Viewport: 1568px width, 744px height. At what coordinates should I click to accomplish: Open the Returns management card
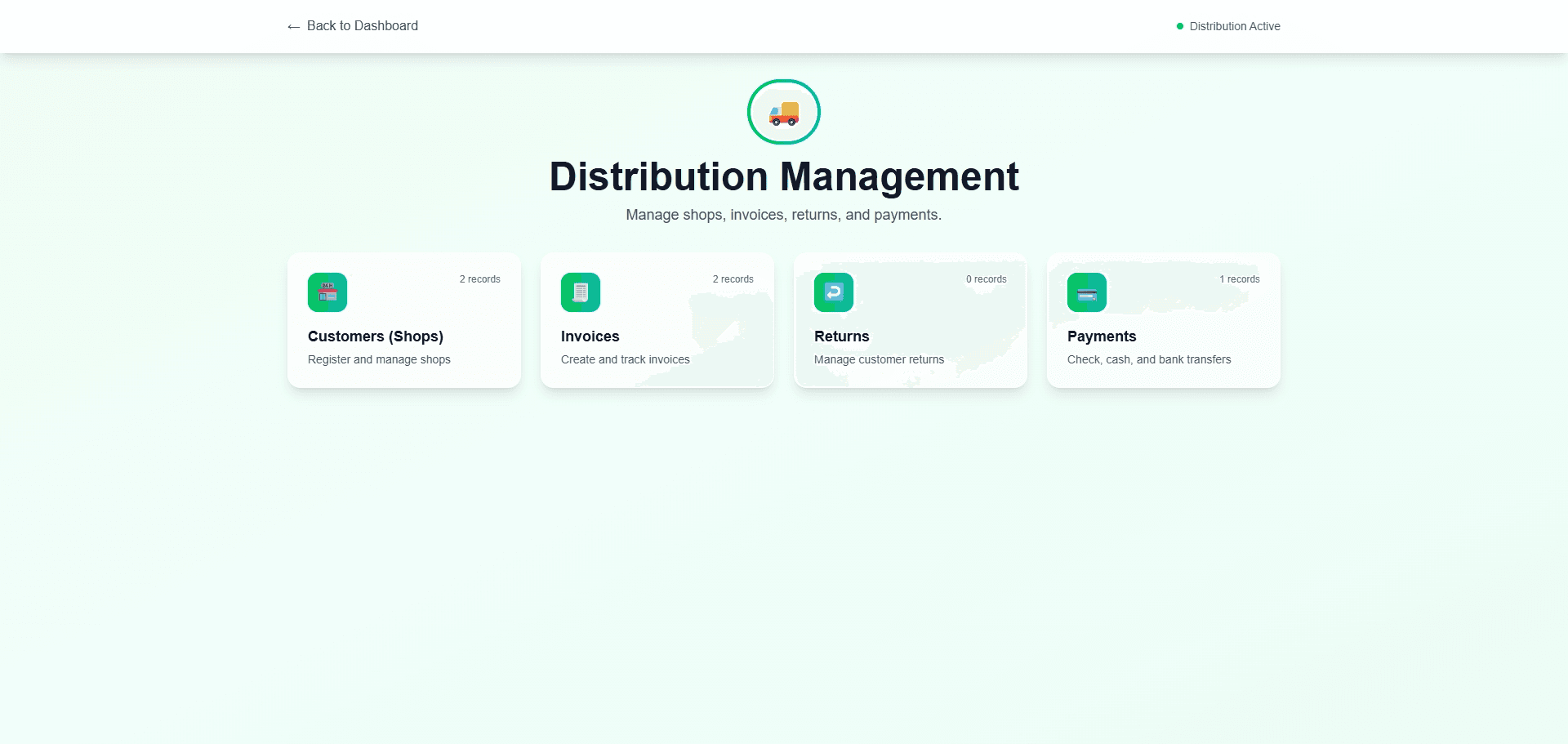(910, 319)
